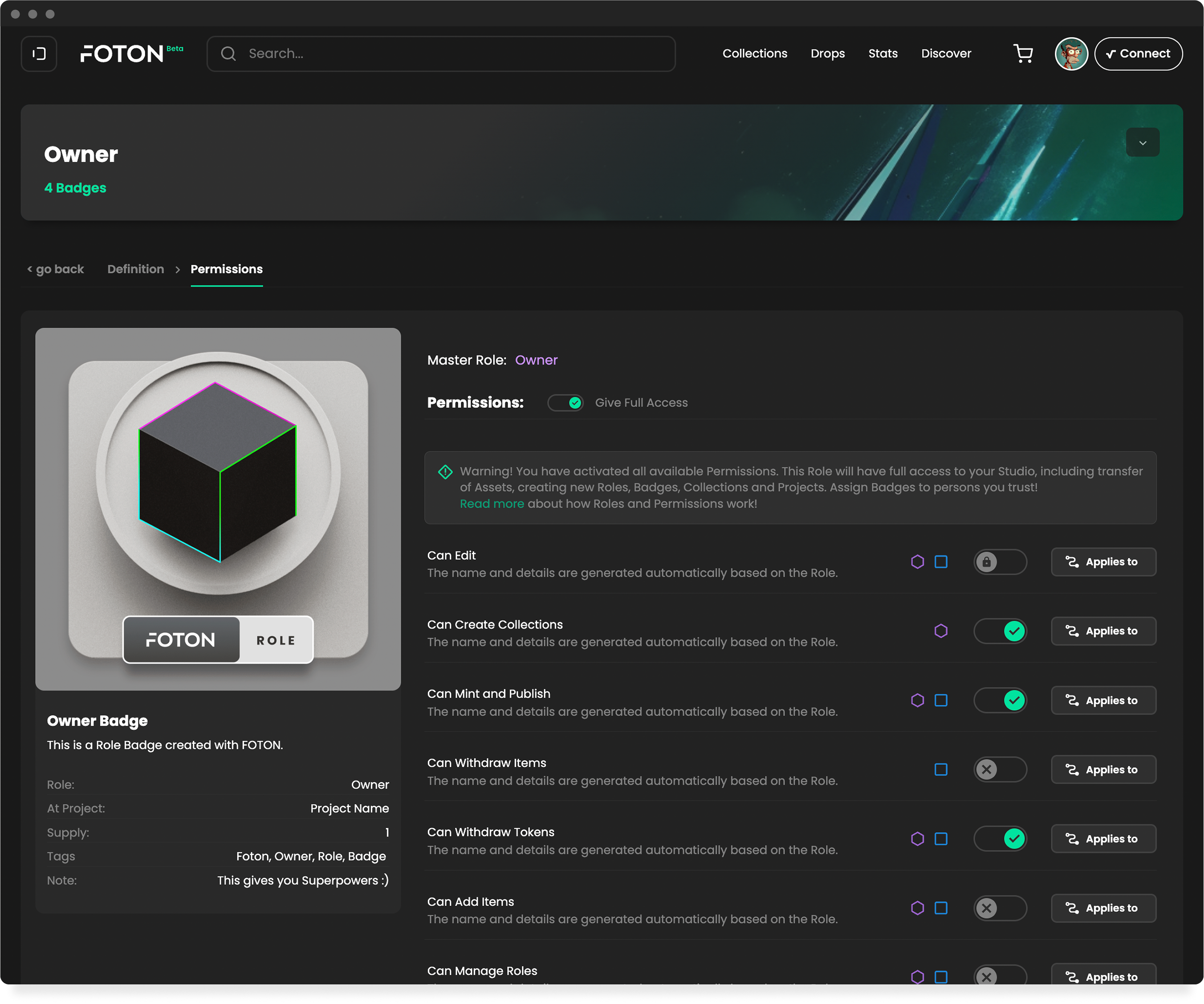Expand the Owner banner chevron dropdown
Screen dimensions: 1204x1004
1142,143
